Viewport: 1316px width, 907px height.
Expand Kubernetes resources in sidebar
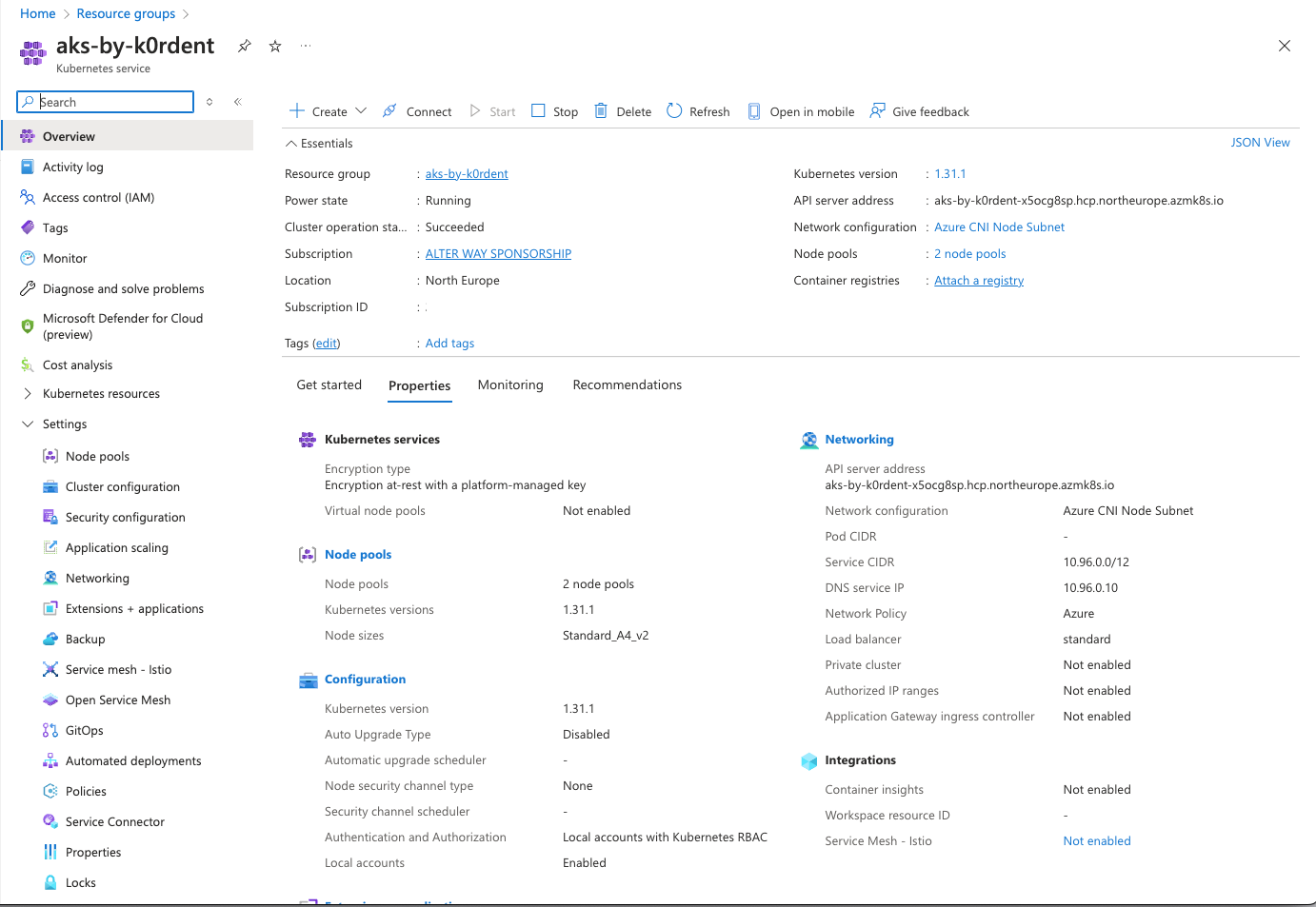[28, 394]
